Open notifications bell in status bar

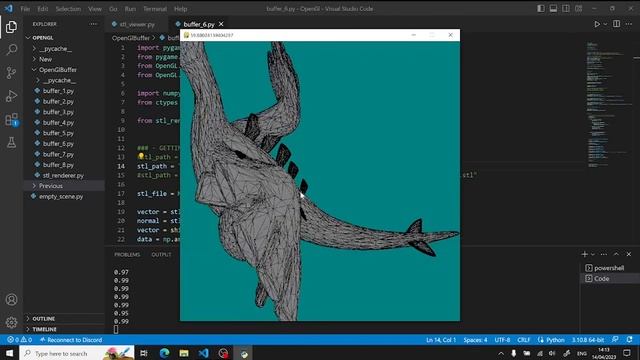click(629, 340)
